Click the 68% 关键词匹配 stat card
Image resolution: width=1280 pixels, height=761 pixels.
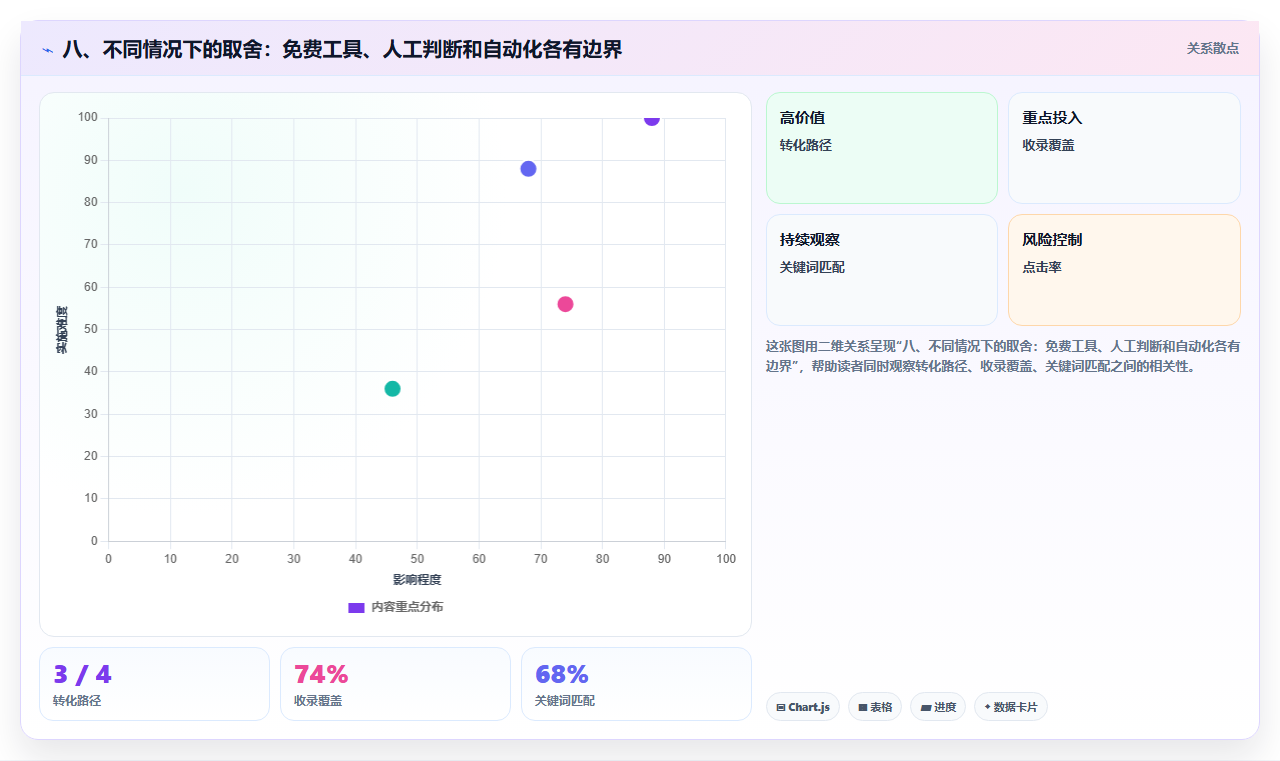coord(636,684)
